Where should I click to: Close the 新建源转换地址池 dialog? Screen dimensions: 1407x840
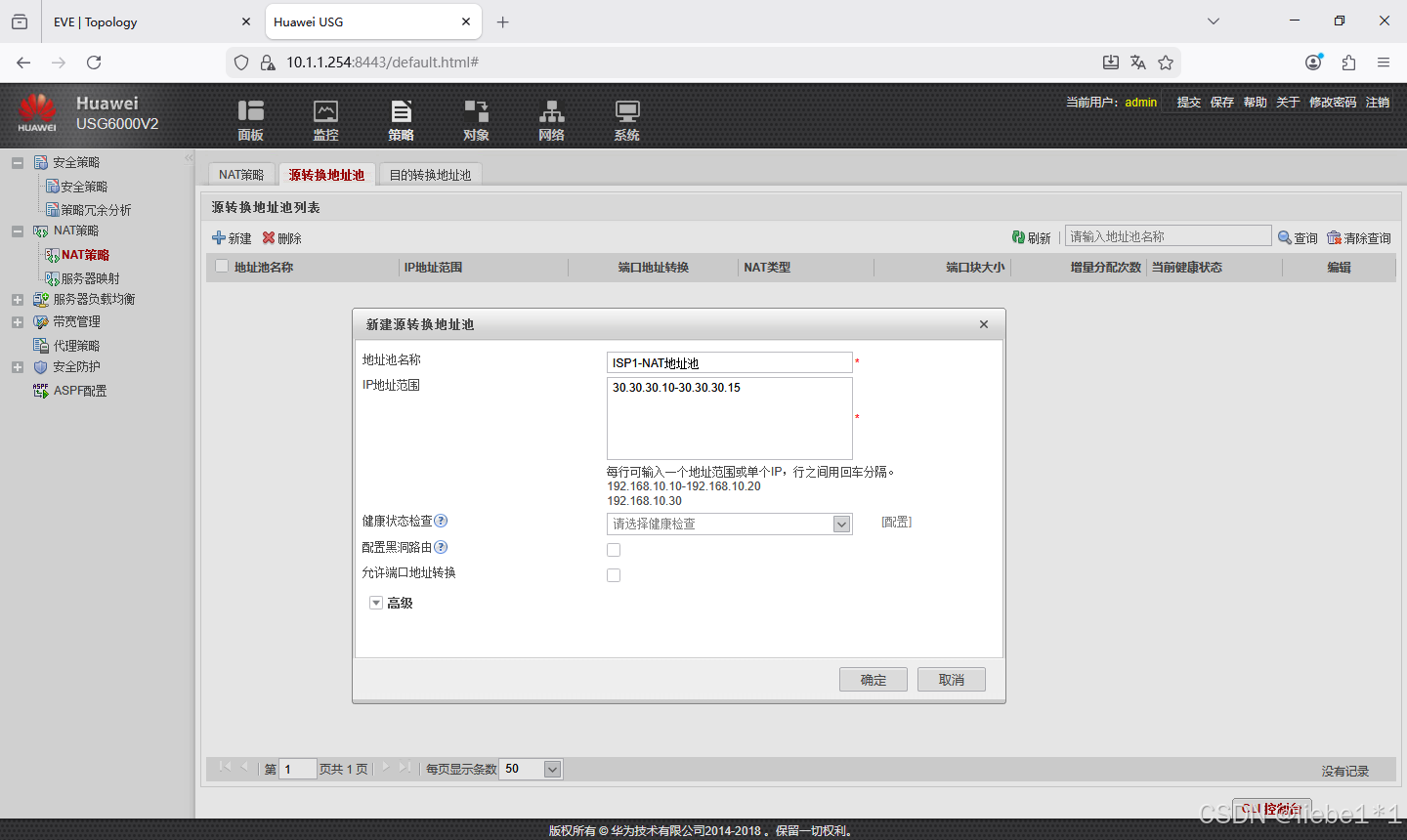point(984,324)
